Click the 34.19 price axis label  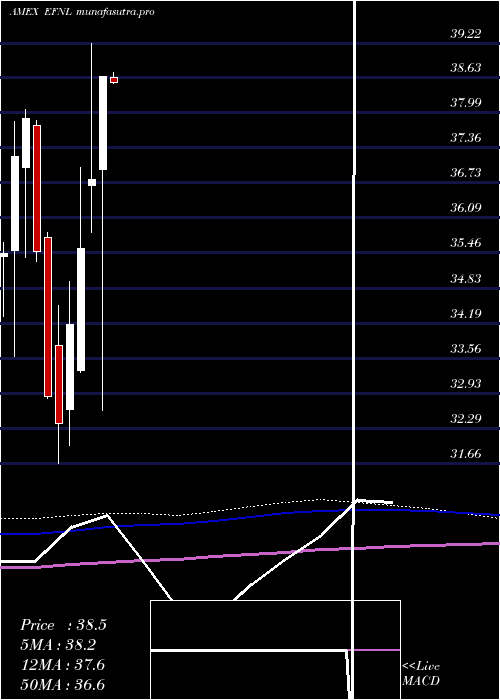coord(465,313)
